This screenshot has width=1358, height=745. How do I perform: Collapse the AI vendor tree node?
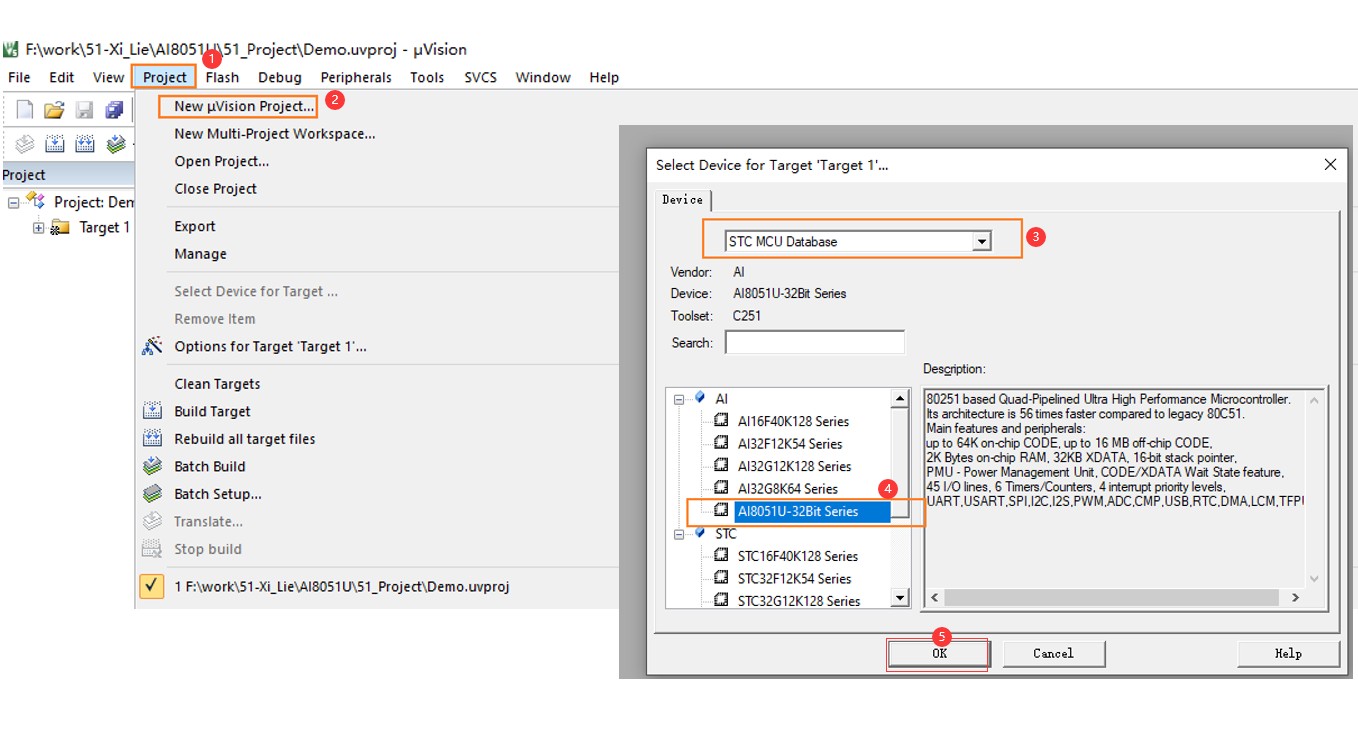[679, 399]
